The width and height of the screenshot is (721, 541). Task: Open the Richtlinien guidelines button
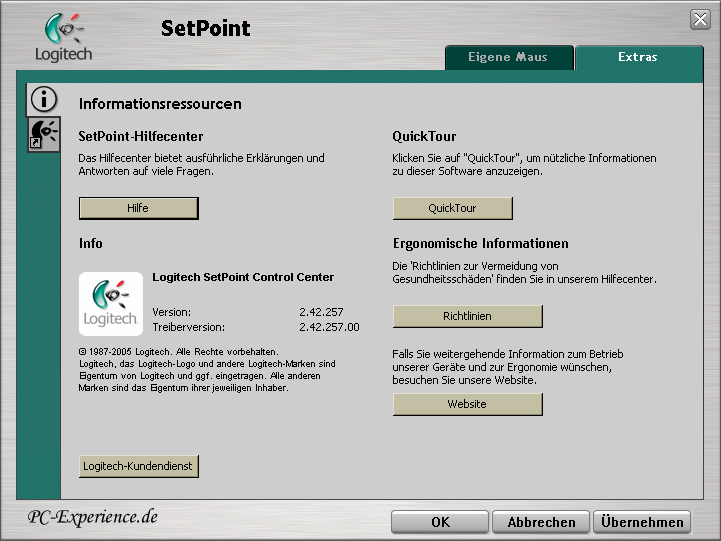468,316
